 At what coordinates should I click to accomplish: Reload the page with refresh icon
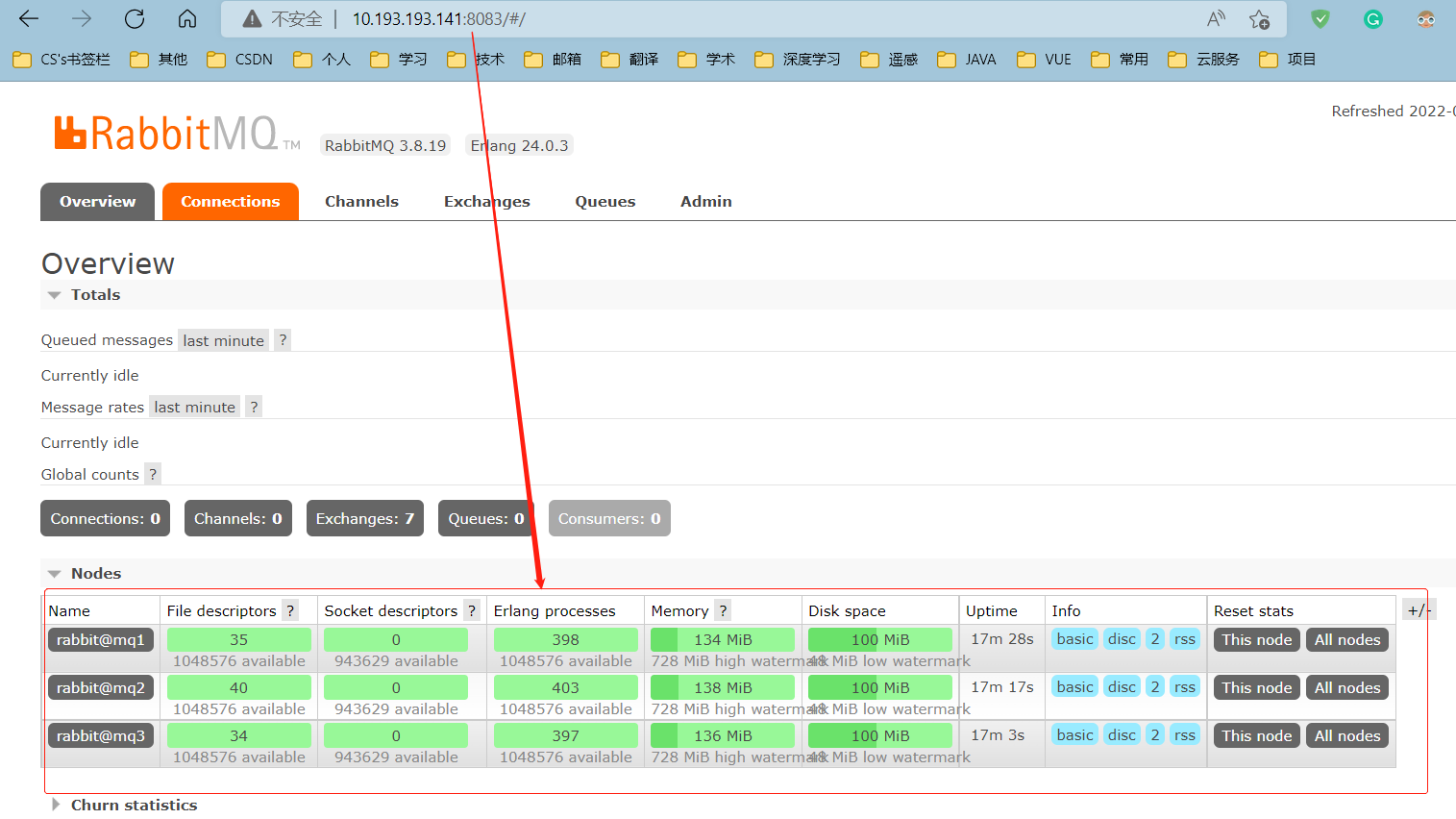click(135, 18)
